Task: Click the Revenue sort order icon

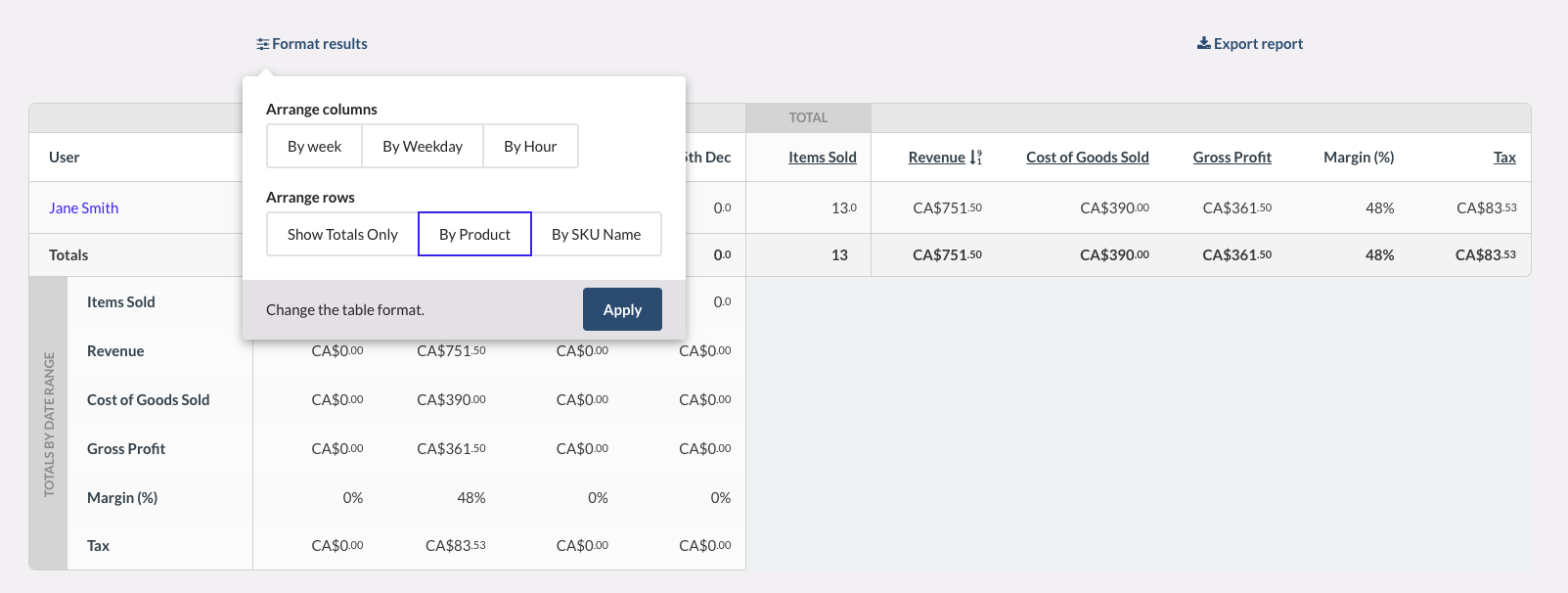Action: click(975, 158)
